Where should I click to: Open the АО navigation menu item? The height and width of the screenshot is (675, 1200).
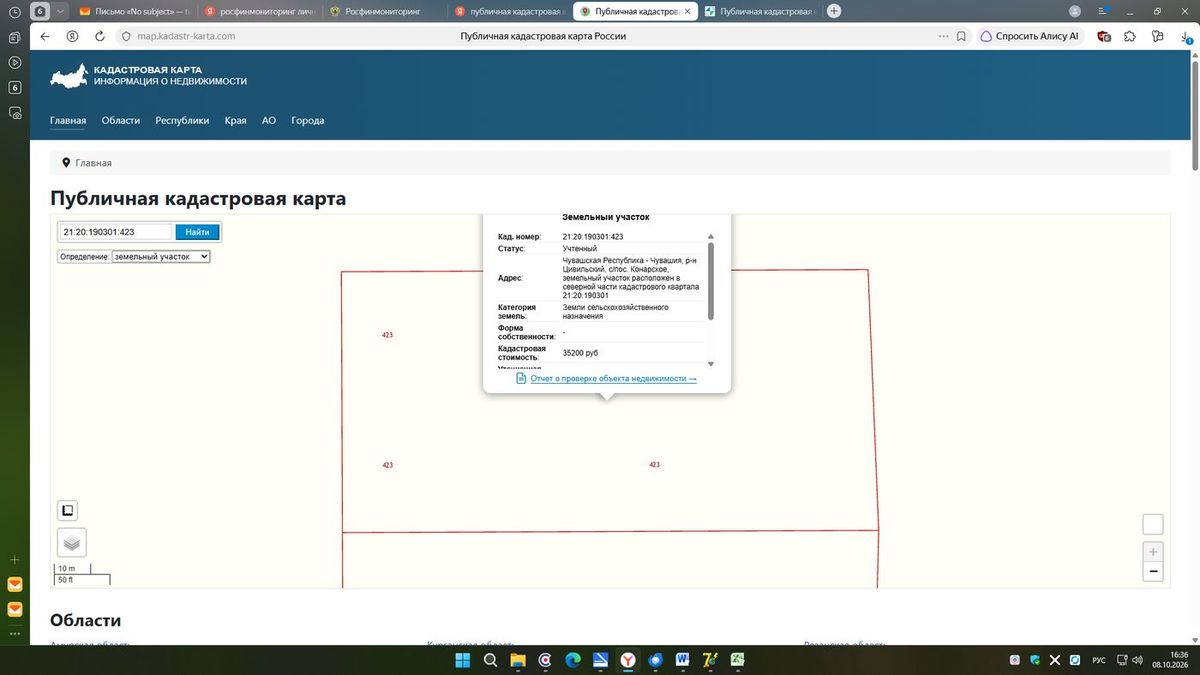point(269,120)
